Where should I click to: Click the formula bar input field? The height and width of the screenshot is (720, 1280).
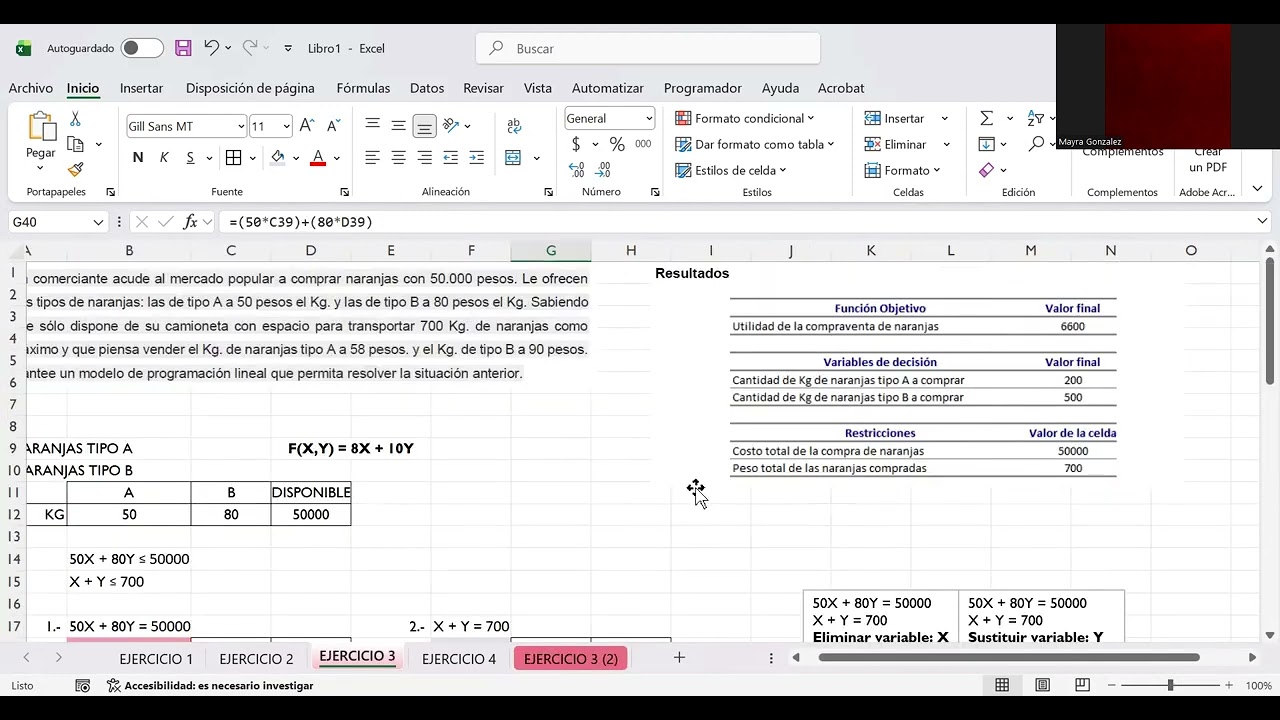(738, 222)
